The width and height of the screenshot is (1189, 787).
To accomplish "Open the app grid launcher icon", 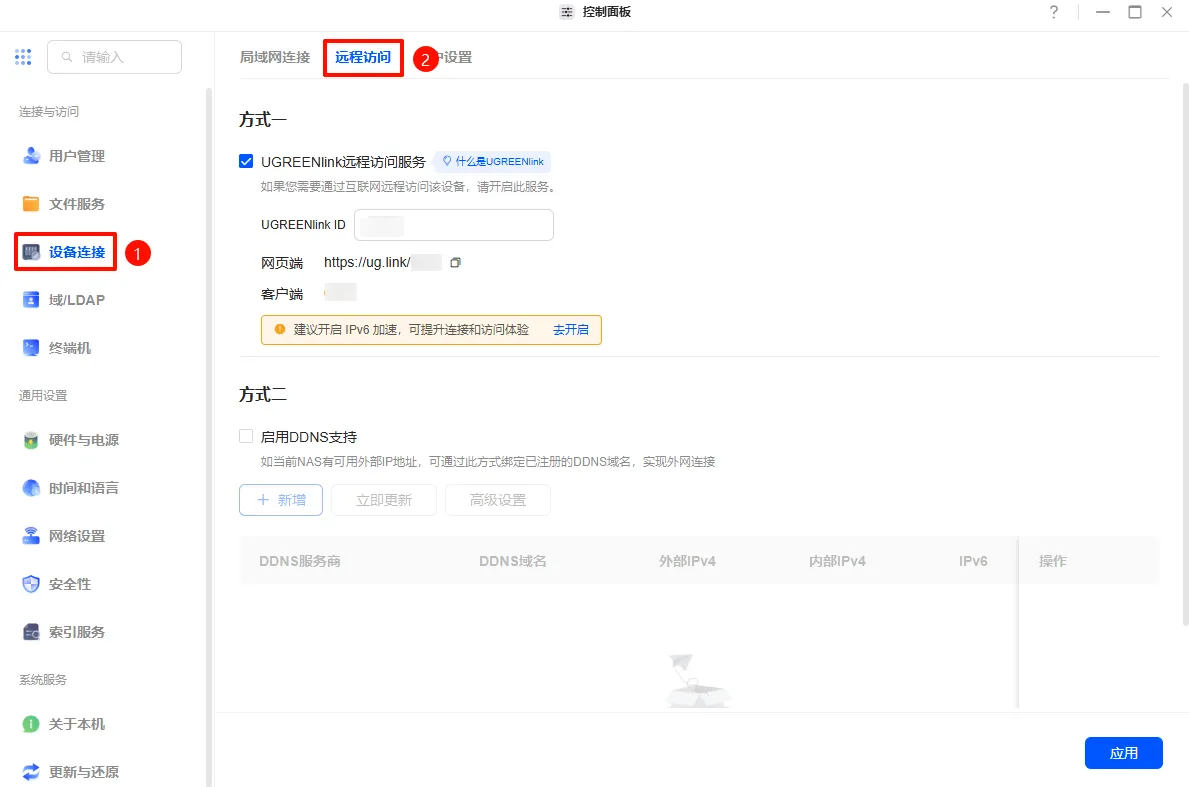I will click(x=23, y=57).
